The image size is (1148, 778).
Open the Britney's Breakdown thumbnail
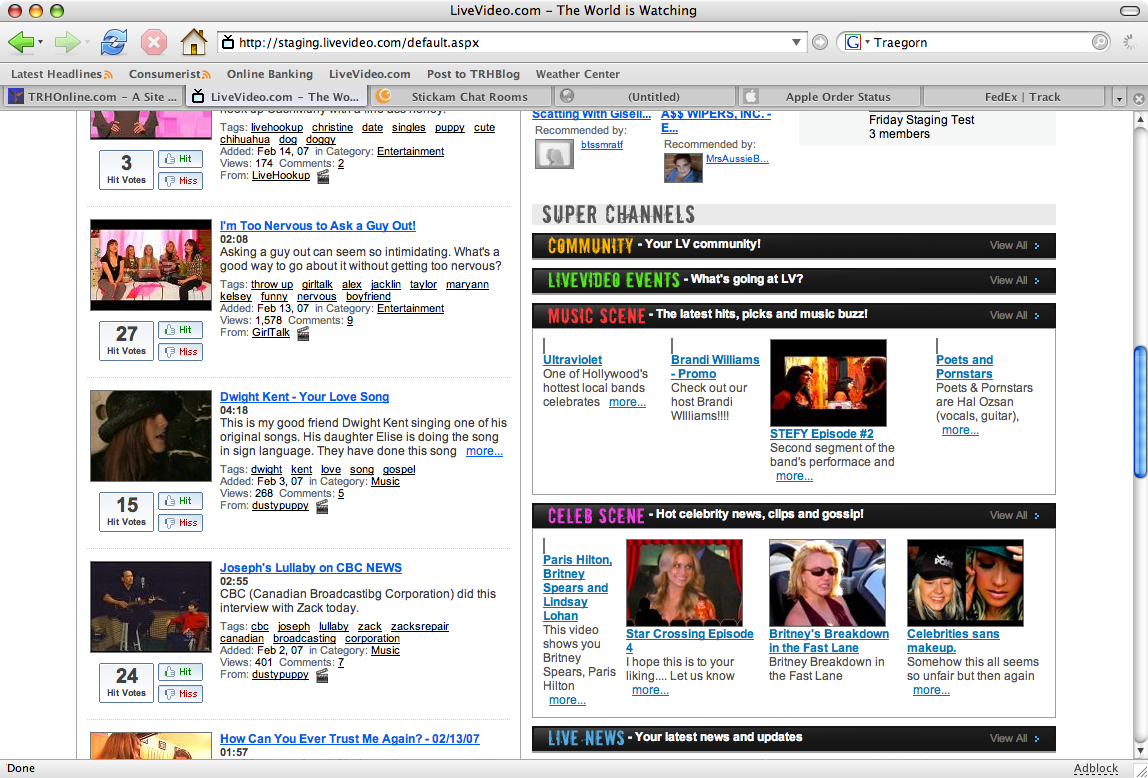(827, 583)
